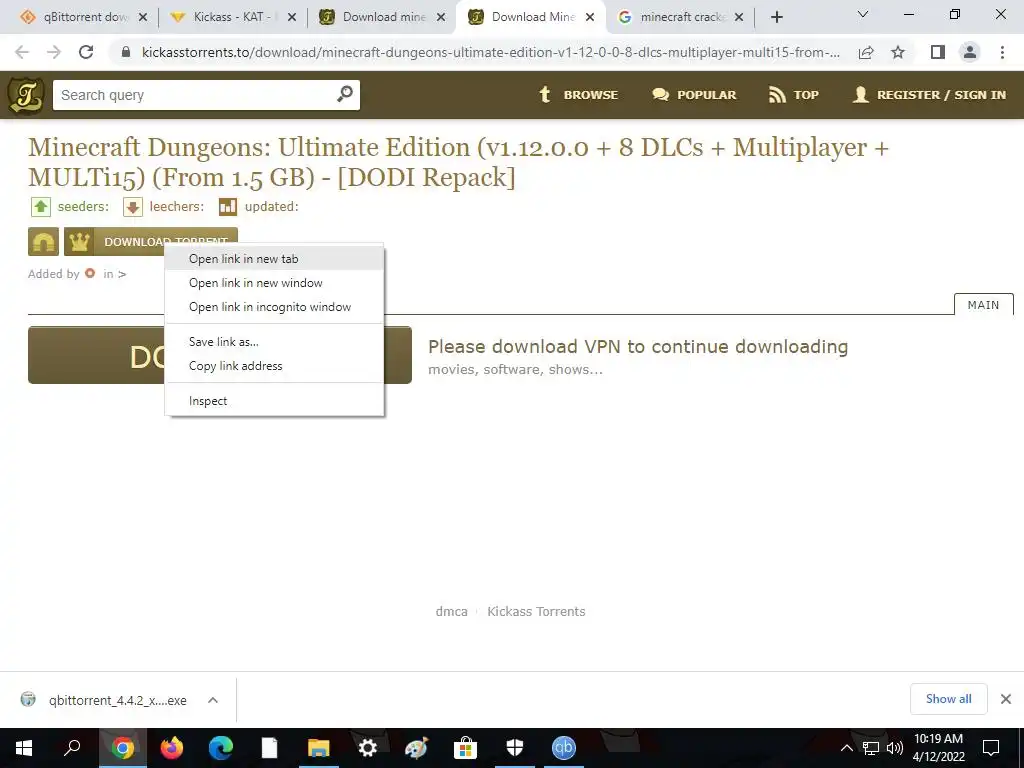Click the address bar URL

coord(490,52)
